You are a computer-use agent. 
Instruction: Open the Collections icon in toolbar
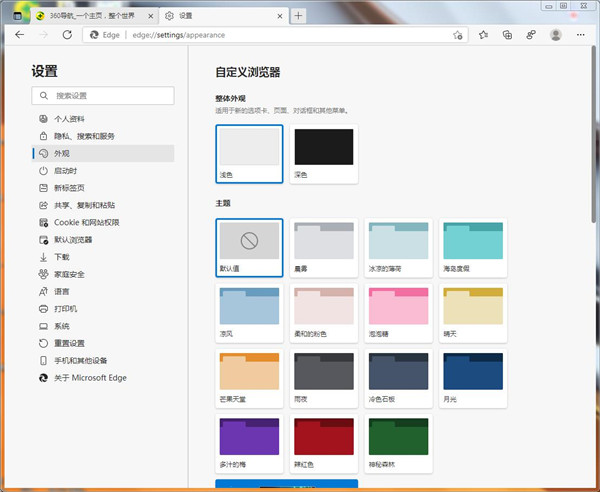pyautogui.click(x=507, y=34)
